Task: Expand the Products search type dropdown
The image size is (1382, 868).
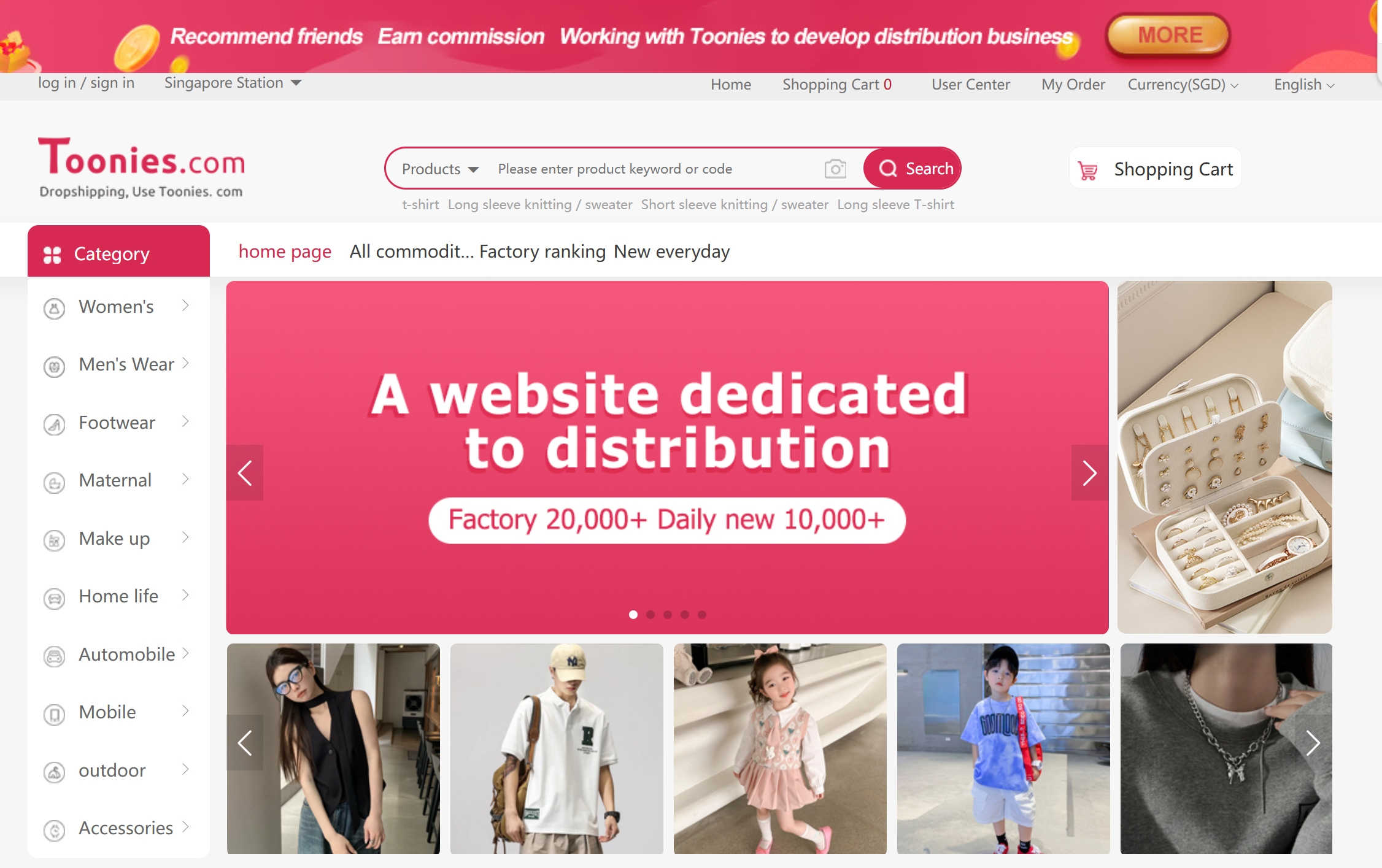Action: pos(440,169)
